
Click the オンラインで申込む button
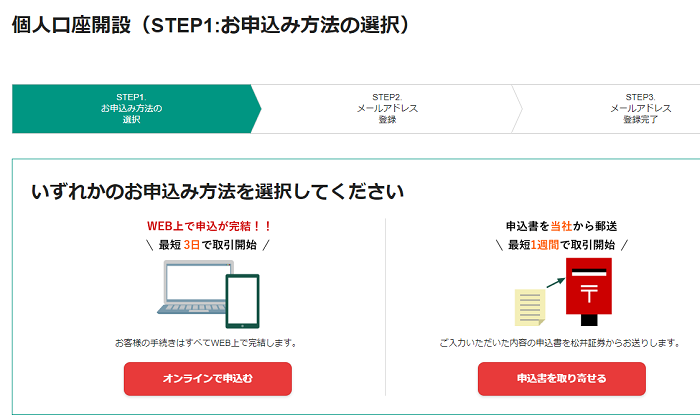click(x=208, y=378)
